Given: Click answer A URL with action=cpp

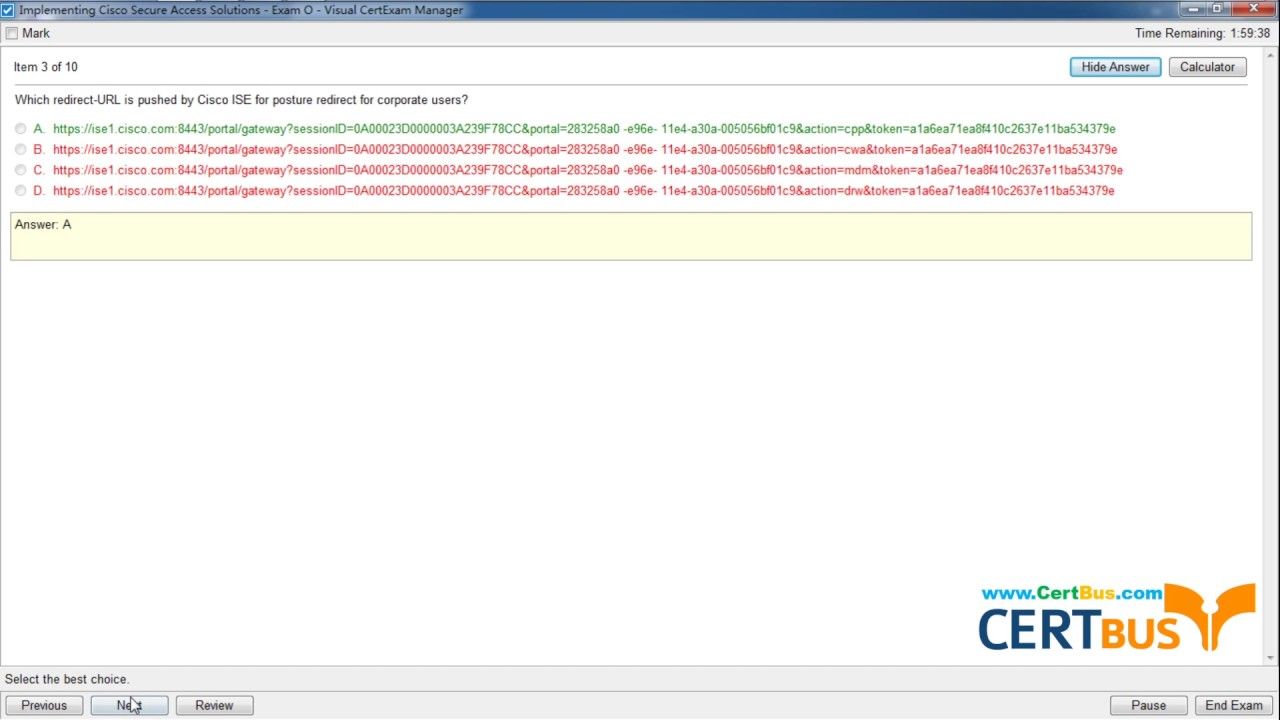Looking at the screenshot, I should (584, 129).
